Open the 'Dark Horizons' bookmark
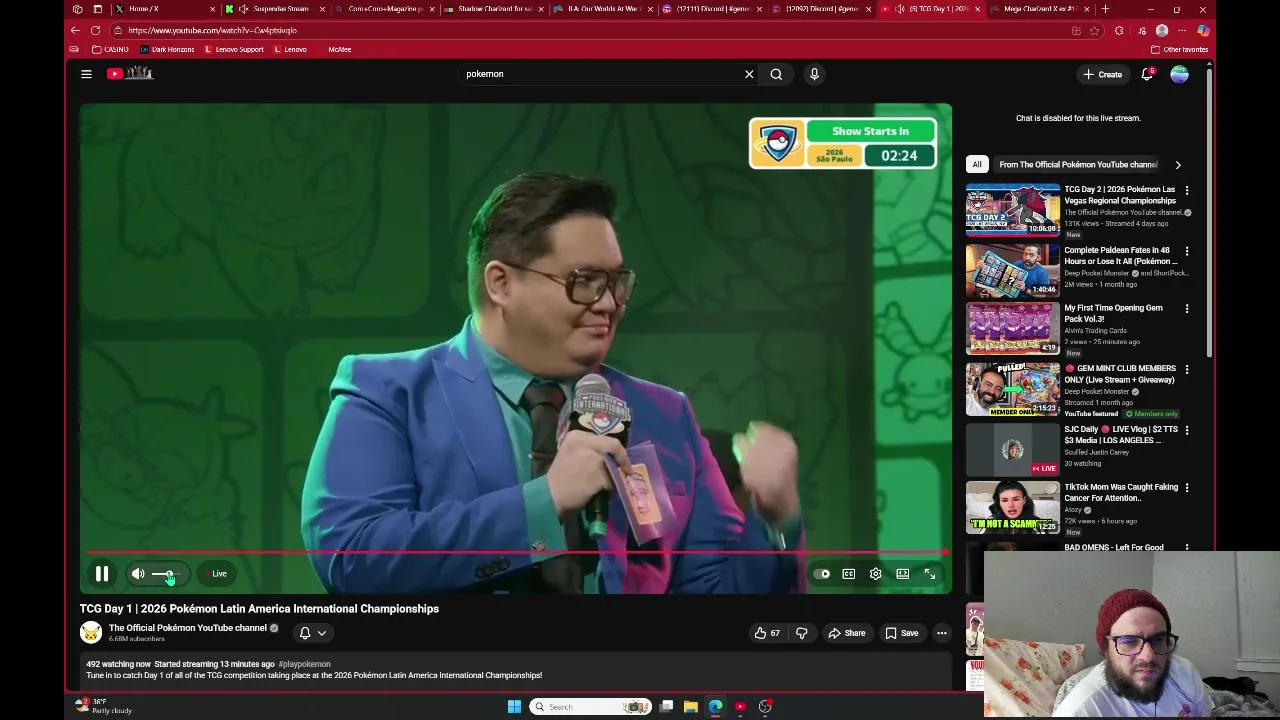The height and width of the screenshot is (720, 1280). tap(167, 49)
